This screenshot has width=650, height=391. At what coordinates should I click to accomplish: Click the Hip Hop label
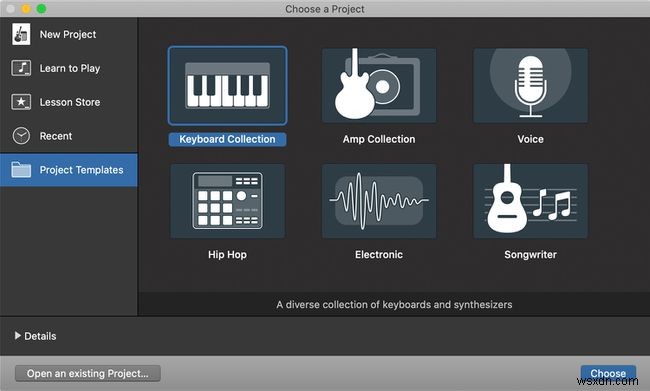(x=227, y=255)
